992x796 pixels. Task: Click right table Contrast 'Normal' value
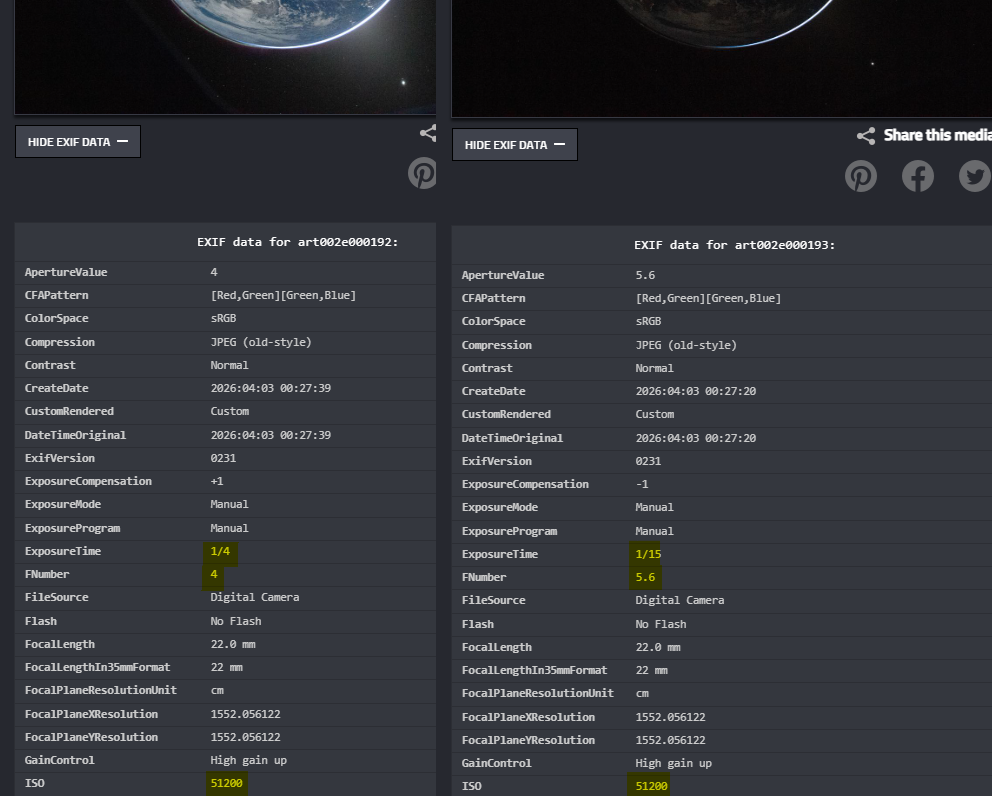point(655,368)
